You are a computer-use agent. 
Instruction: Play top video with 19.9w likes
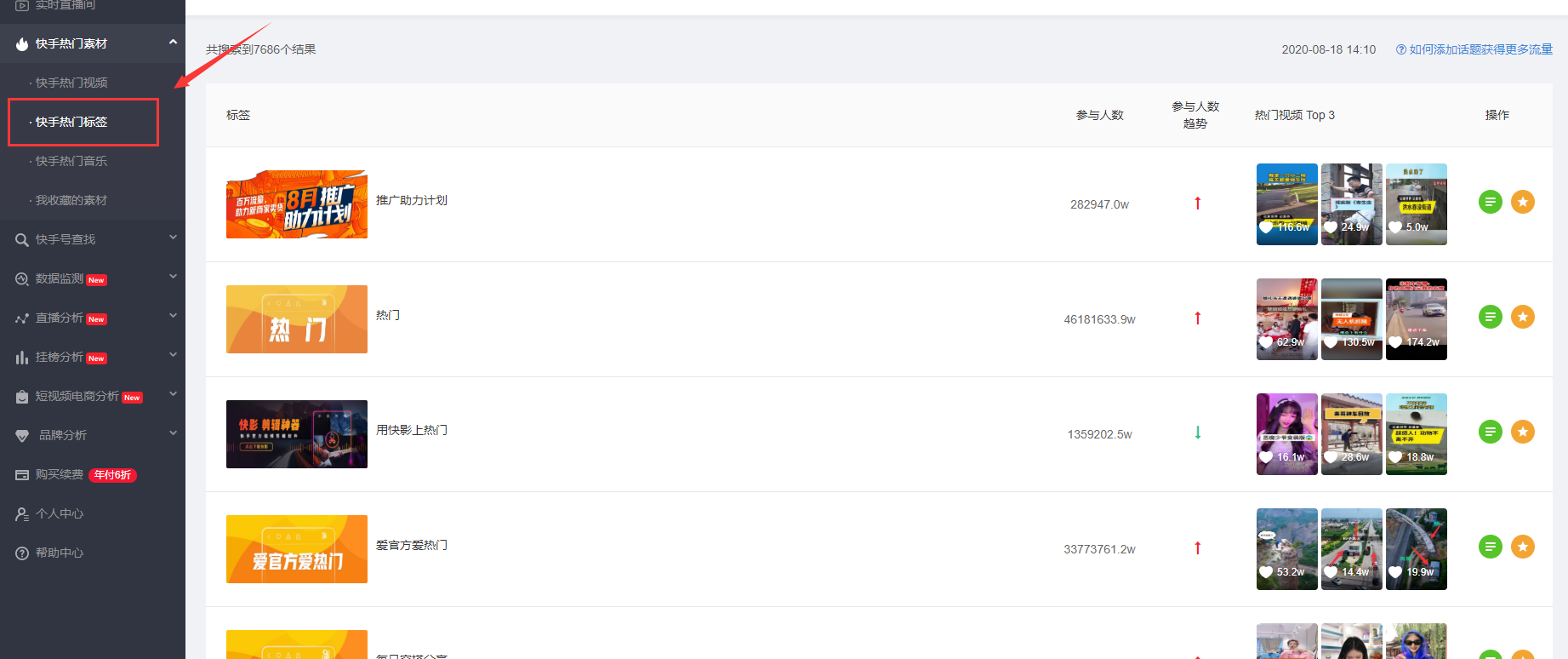(1417, 549)
